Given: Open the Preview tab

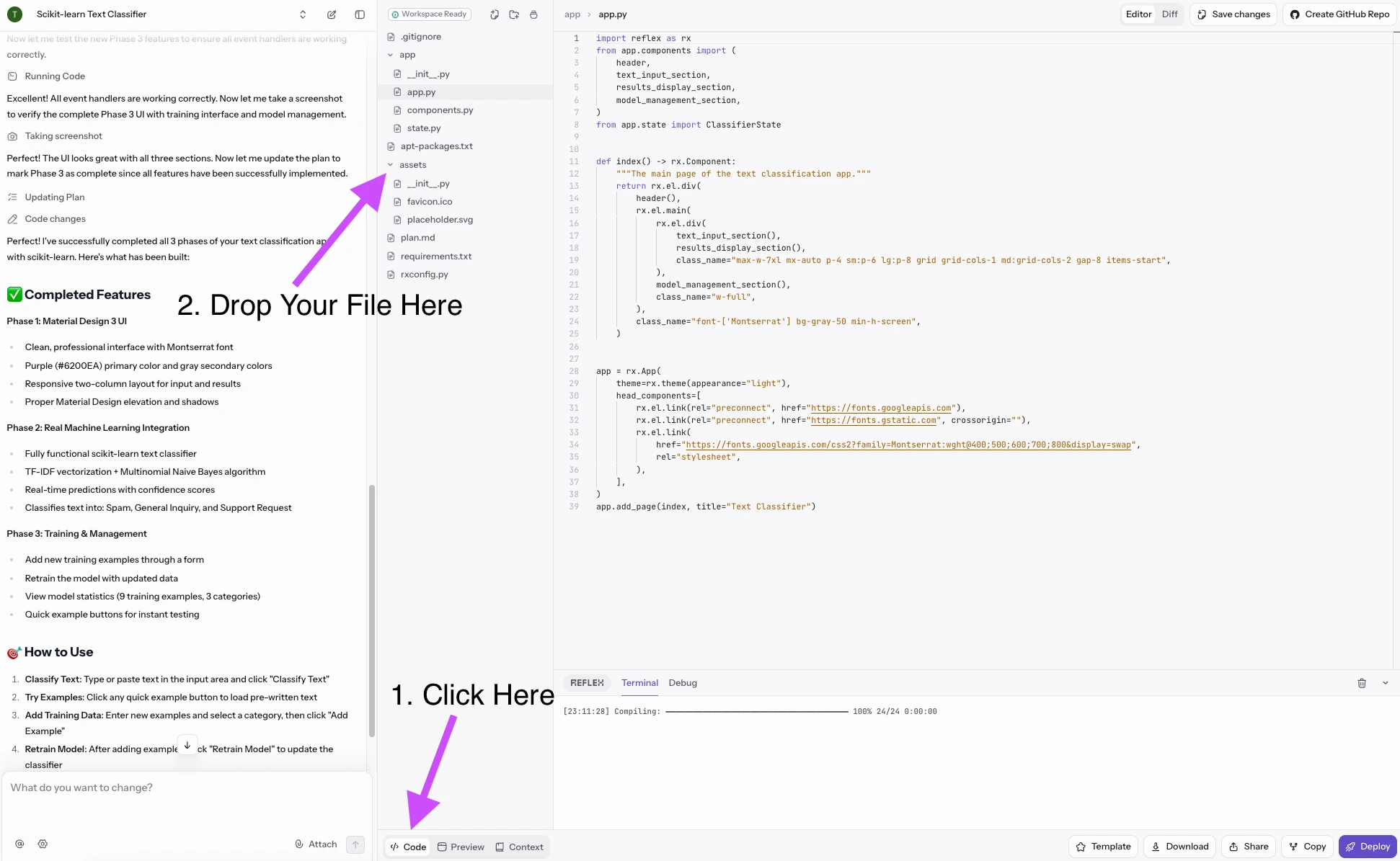Looking at the screenshot, I should tap(461, 847).
